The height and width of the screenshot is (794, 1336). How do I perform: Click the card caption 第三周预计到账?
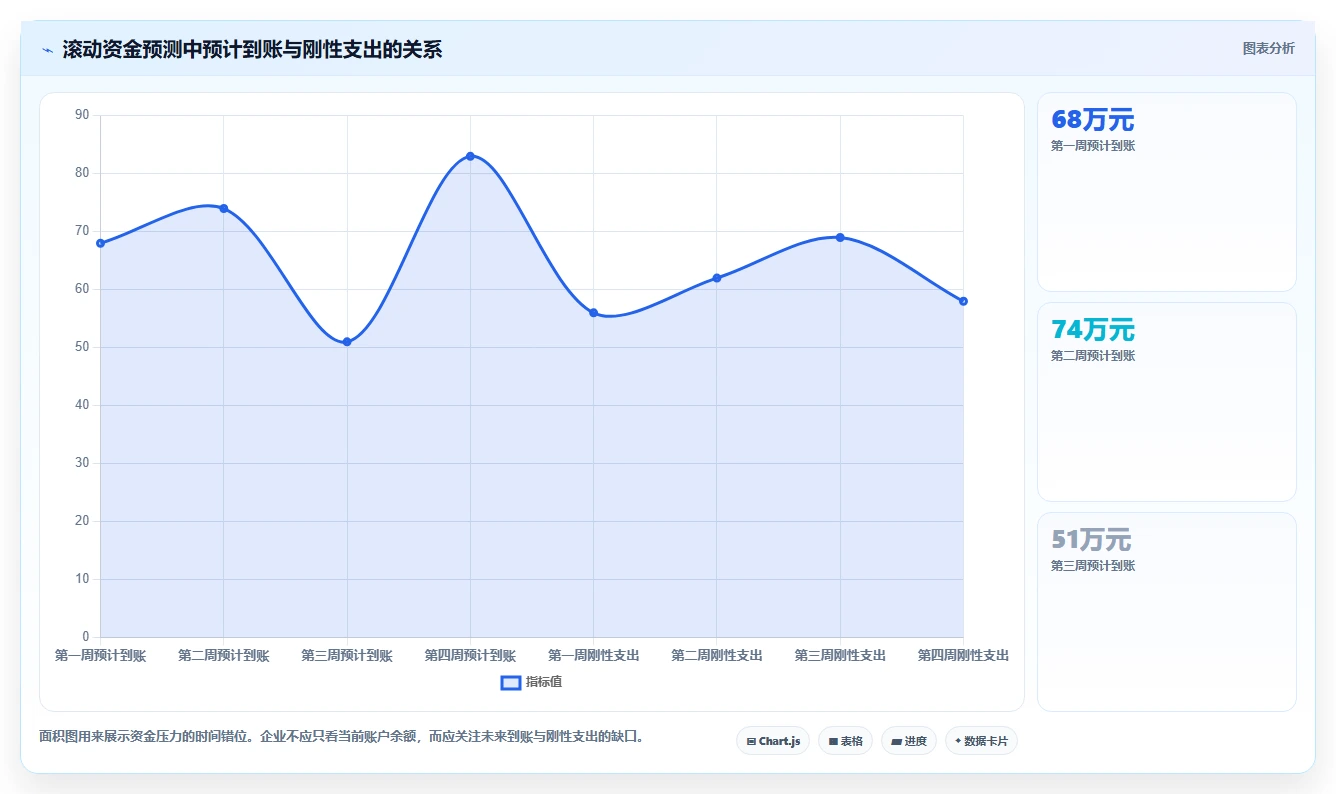click(x=1093, y=566)
